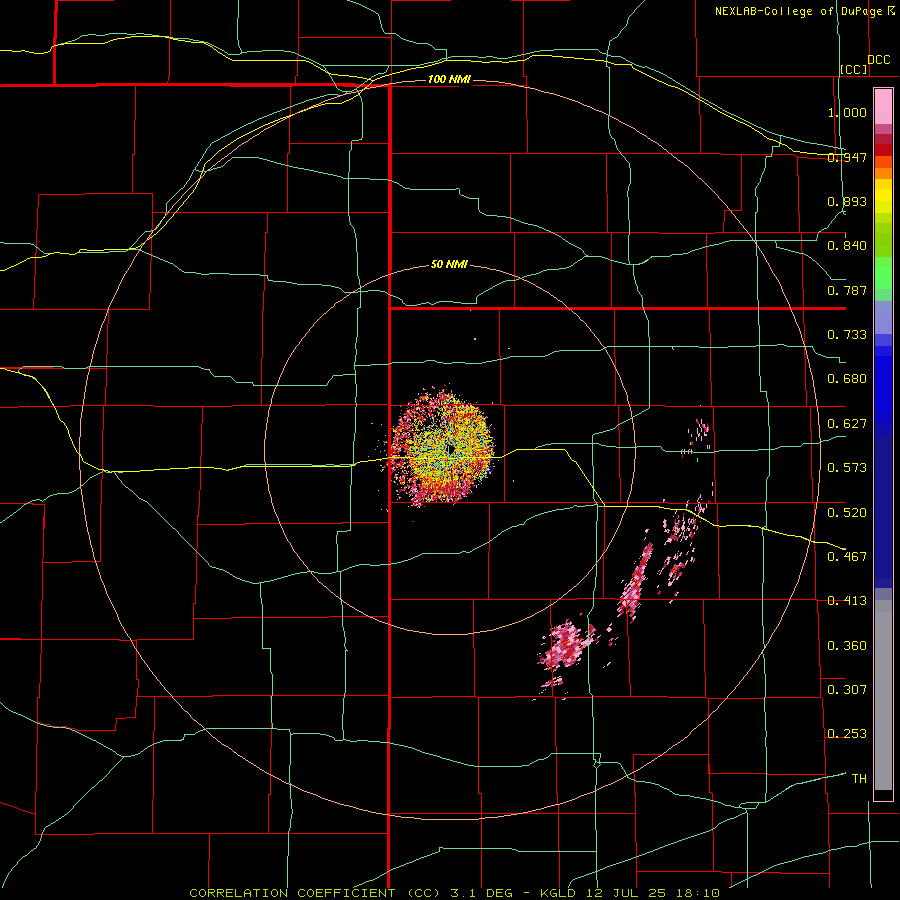This screenshot has width=900, height=900.
Task: Click the 0.360 value on the color scale
Action: tap(847, 646)
